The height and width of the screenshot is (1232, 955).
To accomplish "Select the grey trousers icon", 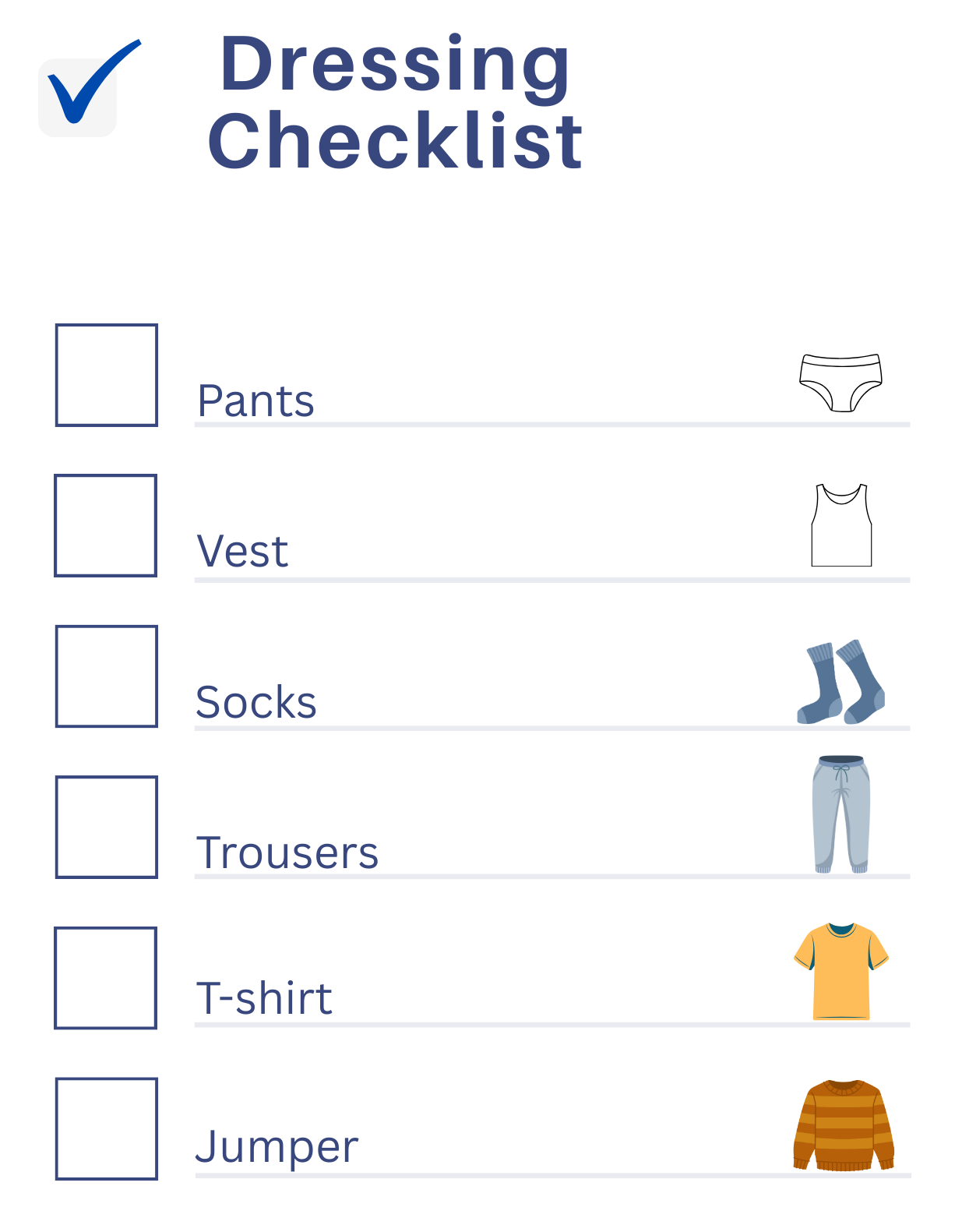I will click(840, 814).
